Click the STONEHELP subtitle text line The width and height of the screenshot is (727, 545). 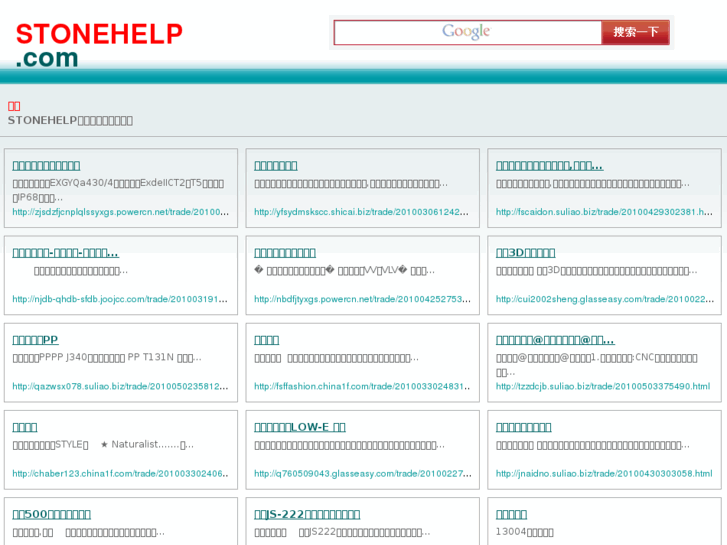click(70, 121)
